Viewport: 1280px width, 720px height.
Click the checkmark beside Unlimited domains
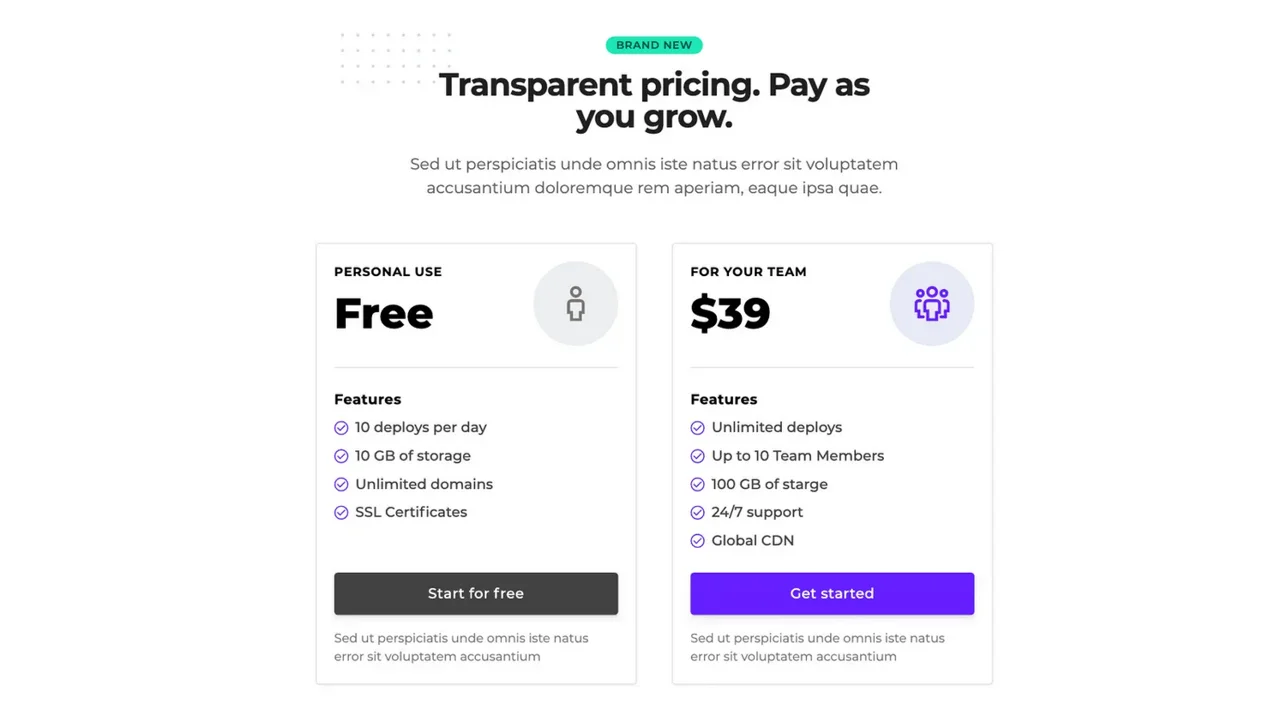[x=341, y=484]
